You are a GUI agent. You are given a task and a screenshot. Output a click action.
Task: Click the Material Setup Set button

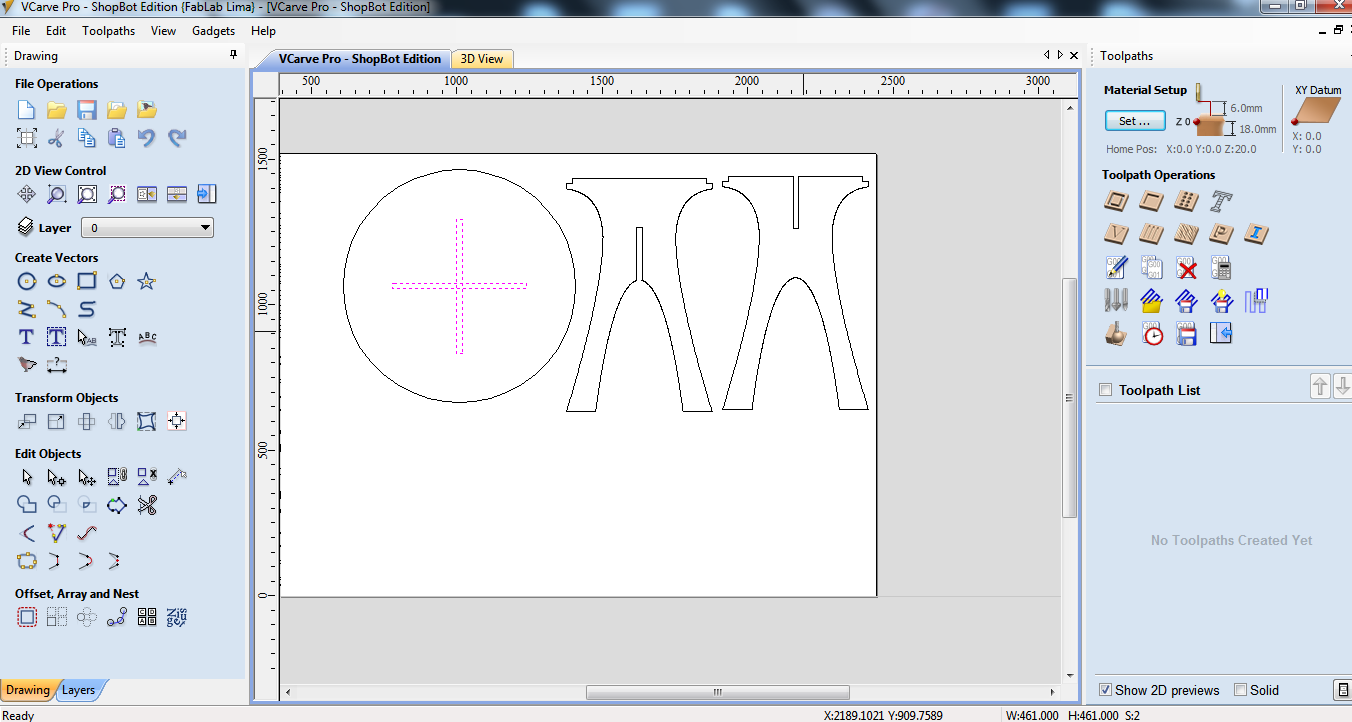(x=1135, y=121)
